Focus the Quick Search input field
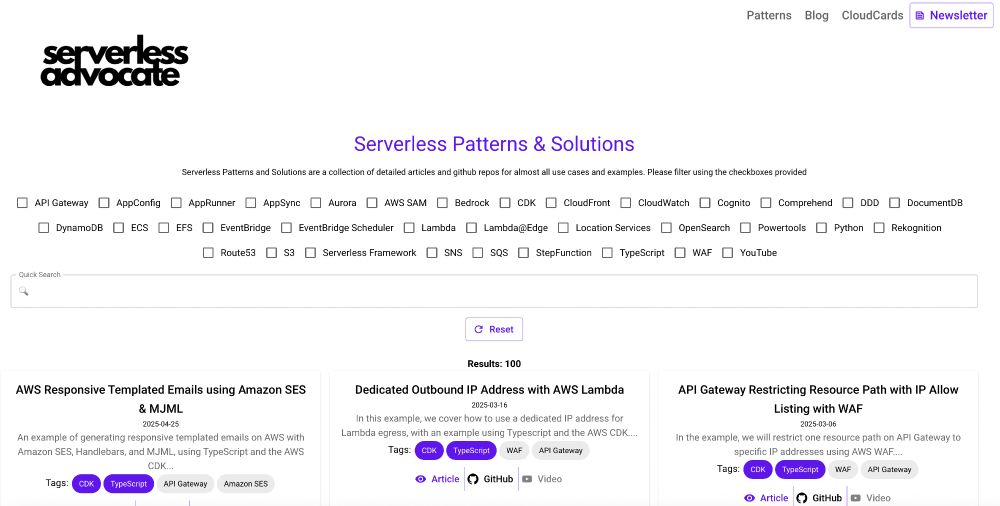This screenshot has width=1000, height=506. [494, 291]
